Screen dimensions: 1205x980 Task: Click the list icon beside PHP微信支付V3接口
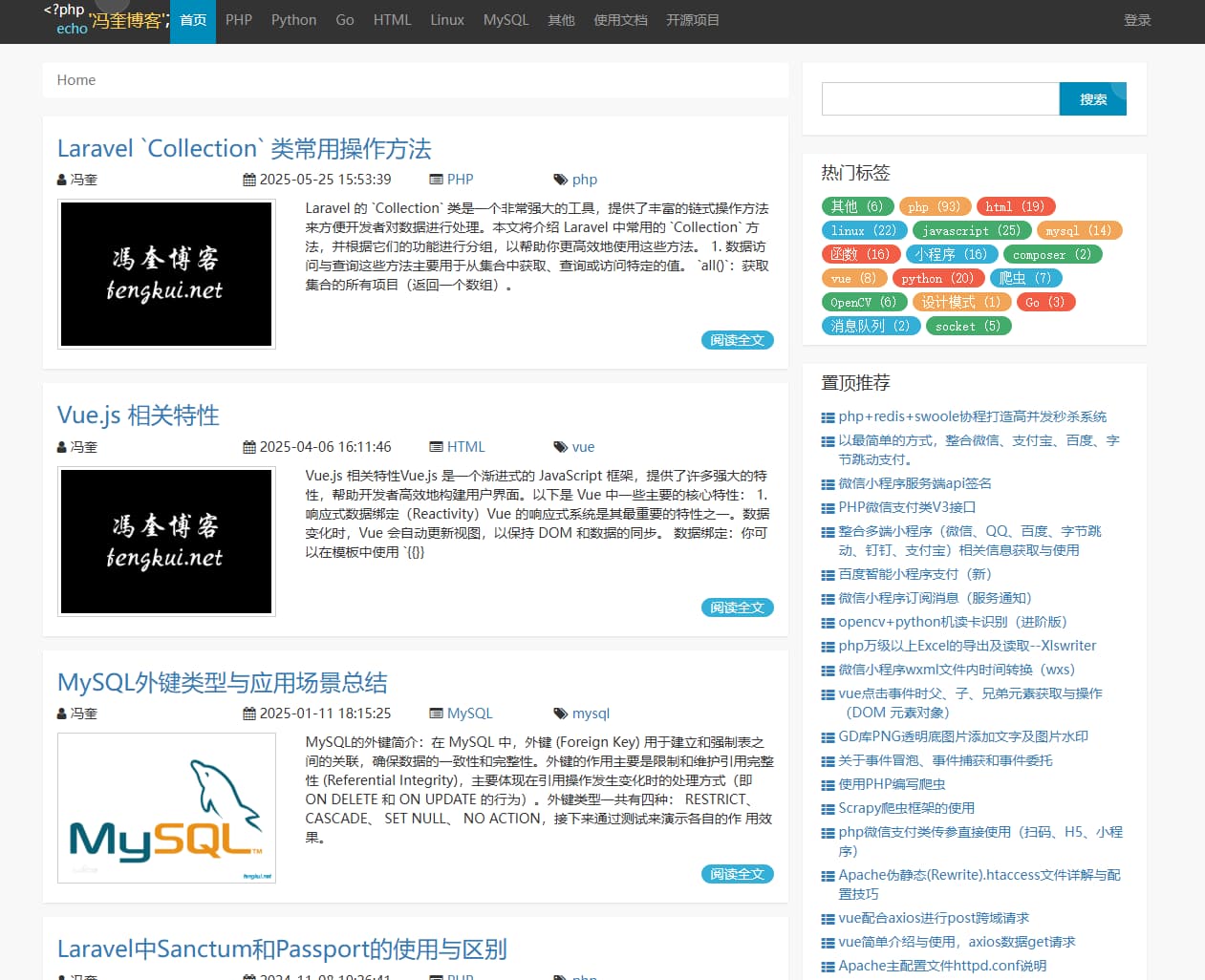[828, 508]
